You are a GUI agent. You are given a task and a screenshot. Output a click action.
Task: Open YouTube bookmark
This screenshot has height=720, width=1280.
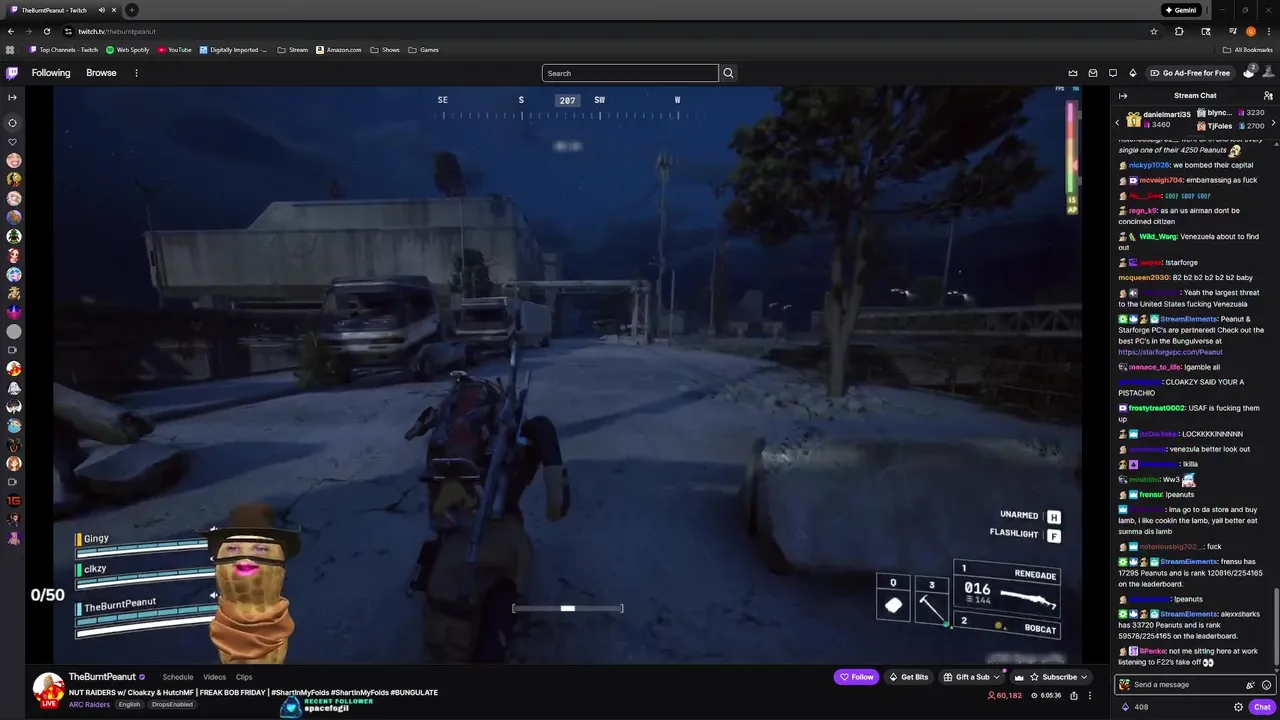click(175, 50)
